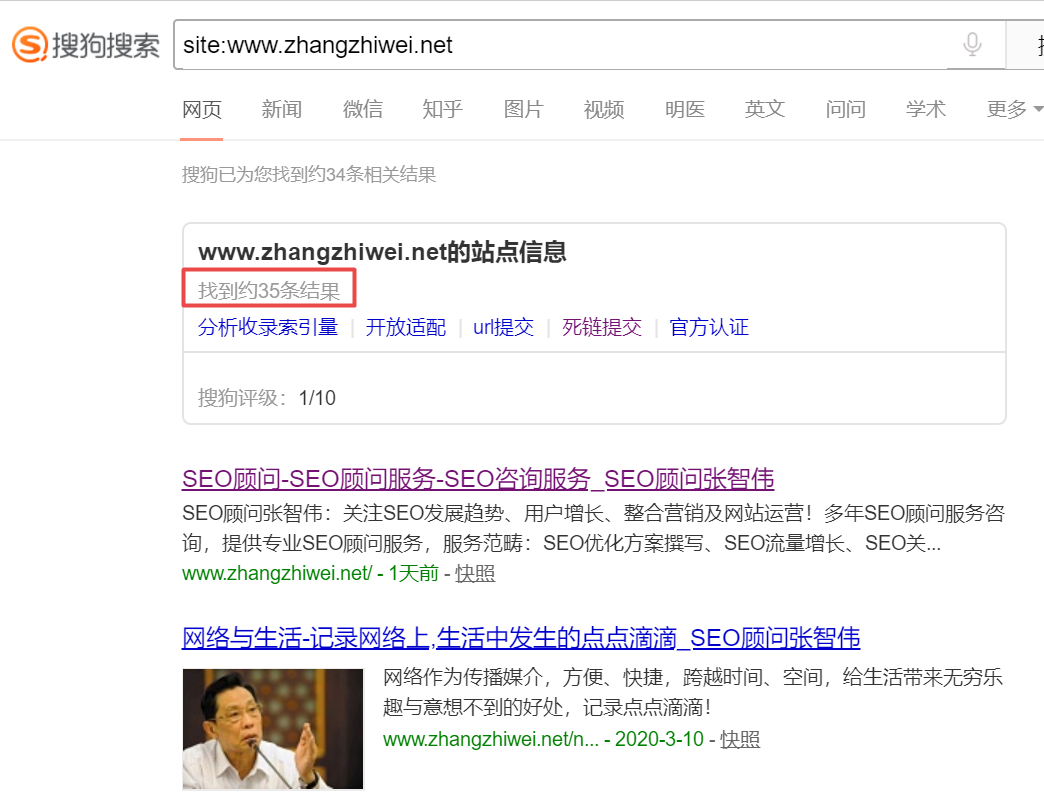Open 分析收录索引量 link
The width and height of the screenshot is (1044, 810).
[268, 327]
